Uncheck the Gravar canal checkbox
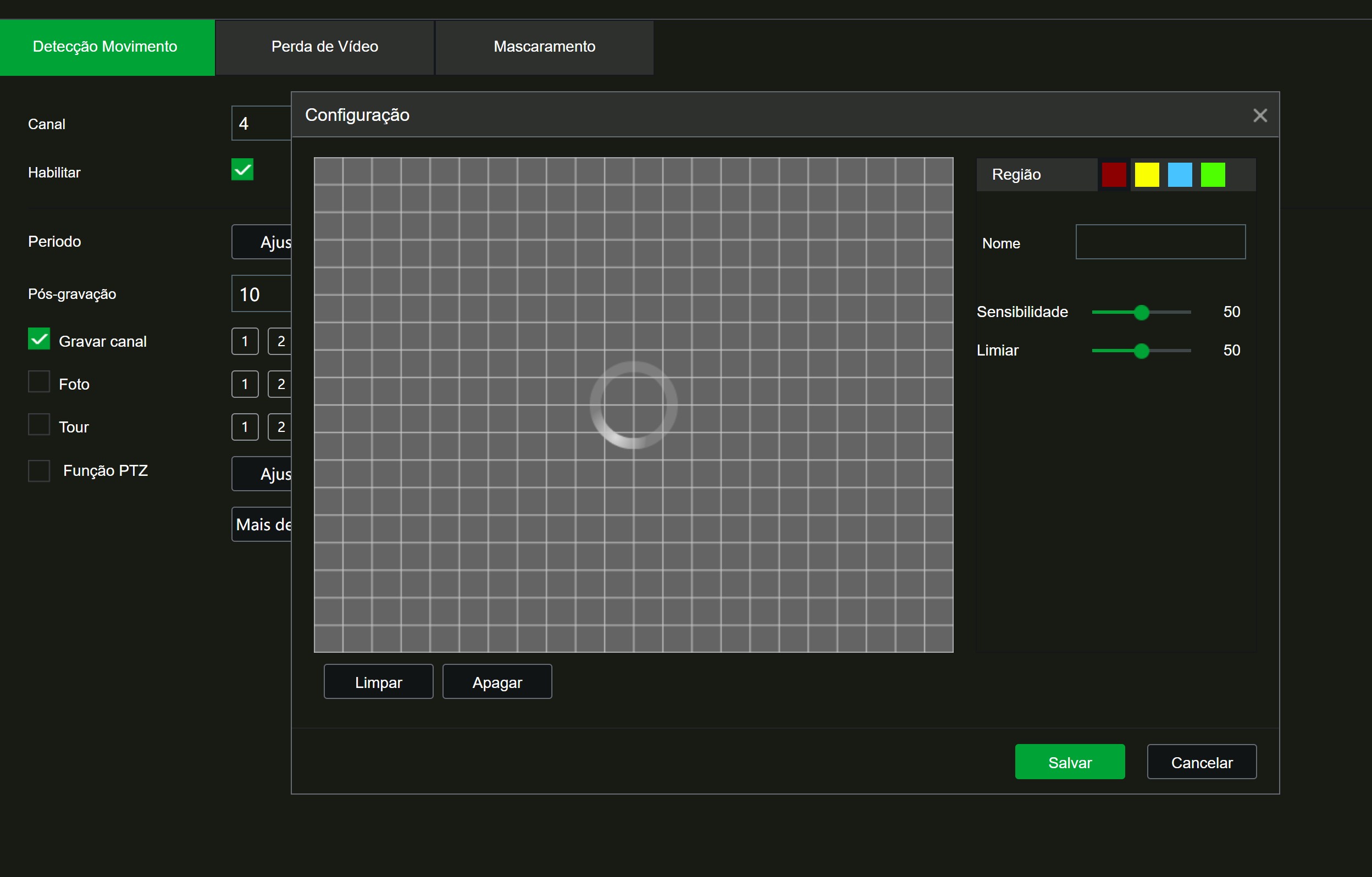This screenshot has width=1372, height=877. click(38, 339)
